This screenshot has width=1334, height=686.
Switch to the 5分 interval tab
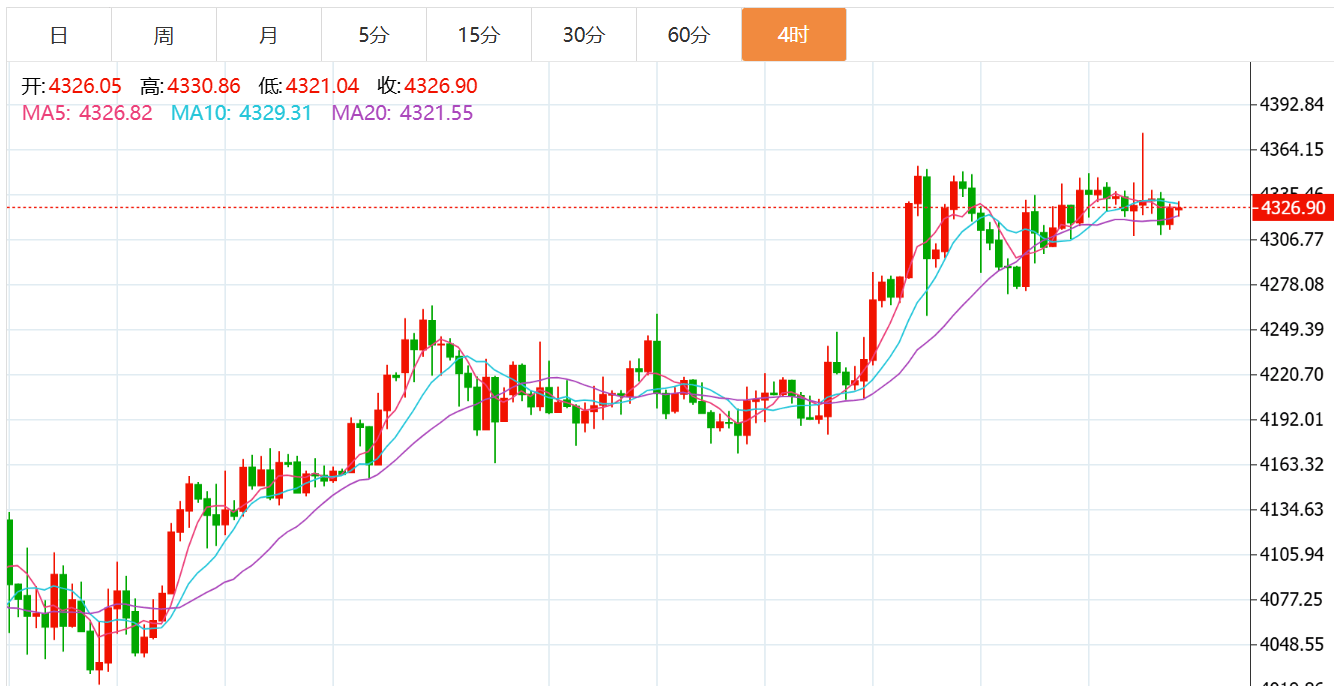[374, 35]
